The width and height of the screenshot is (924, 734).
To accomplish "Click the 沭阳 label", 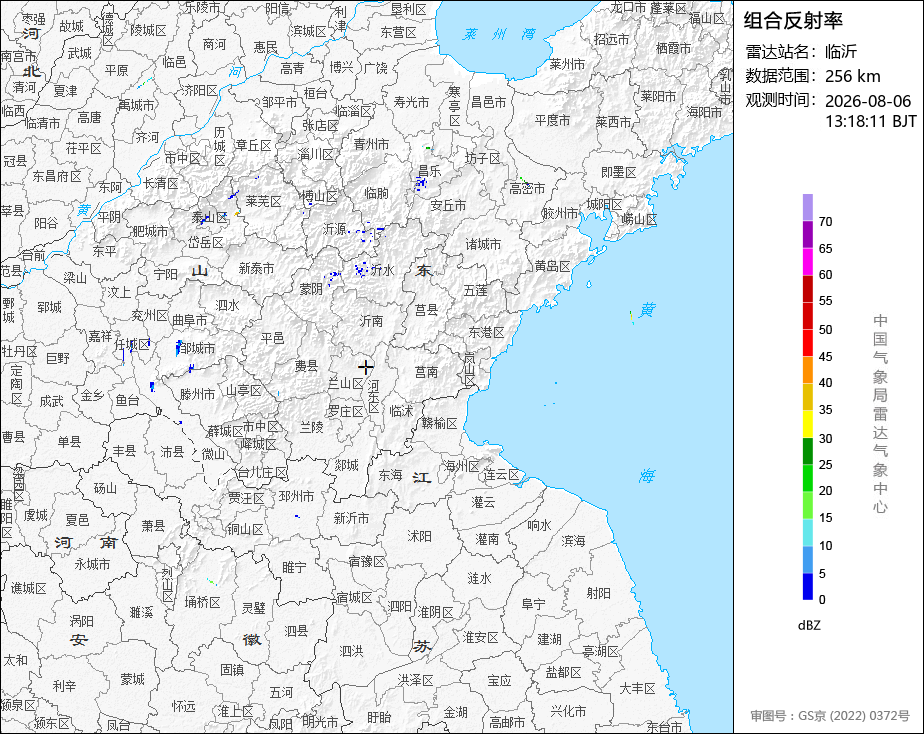I will tap(420, 536).
